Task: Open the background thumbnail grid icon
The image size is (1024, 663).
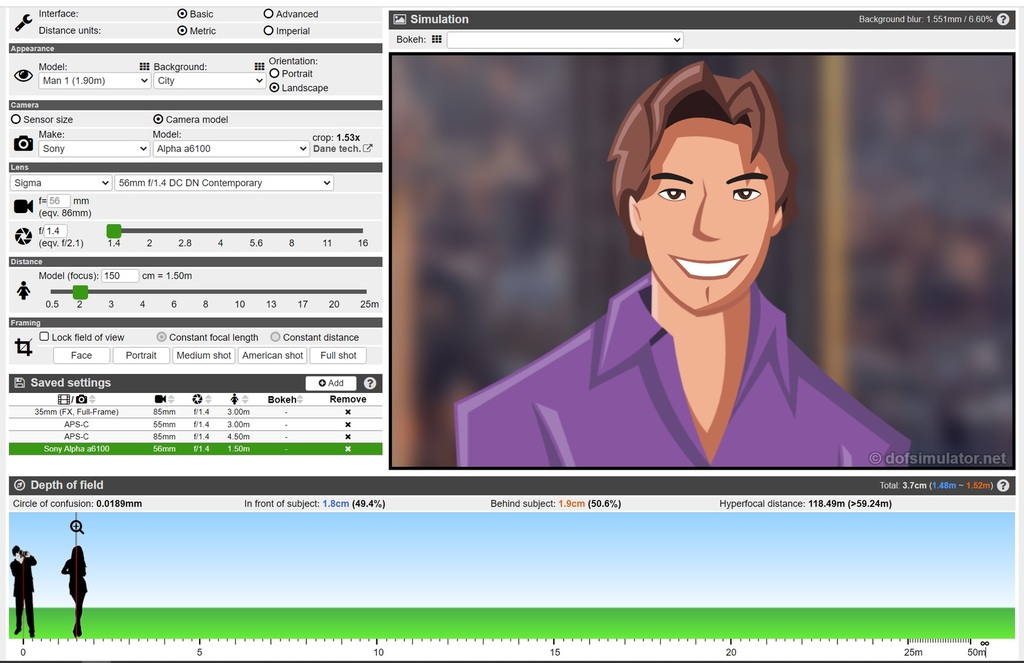Action: 260,66
